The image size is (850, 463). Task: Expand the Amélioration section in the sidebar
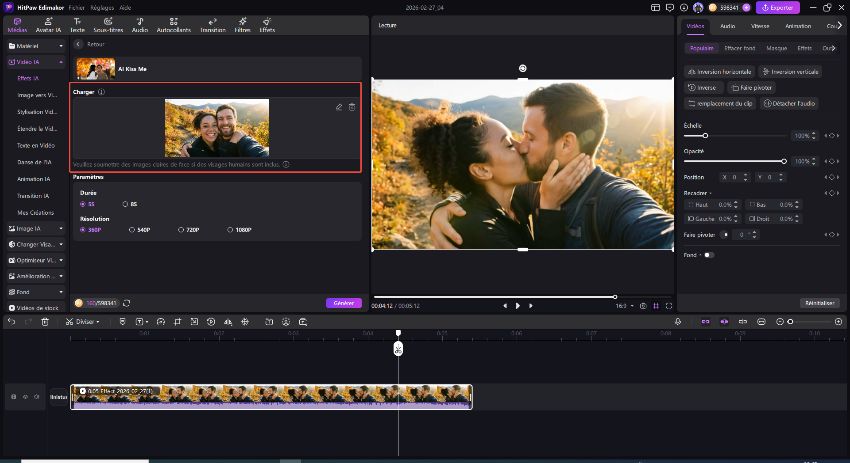36,276
